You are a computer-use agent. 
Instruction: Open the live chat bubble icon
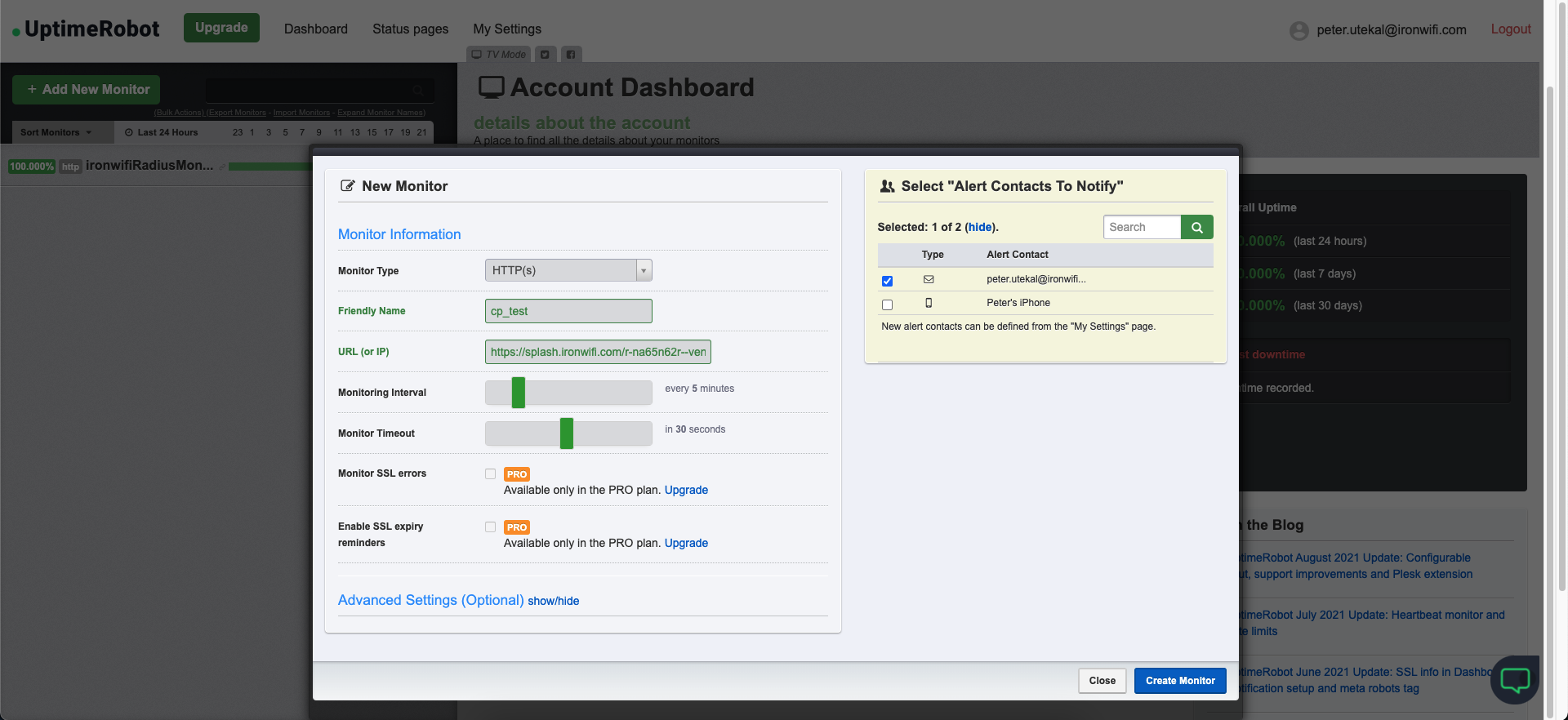1515,679
